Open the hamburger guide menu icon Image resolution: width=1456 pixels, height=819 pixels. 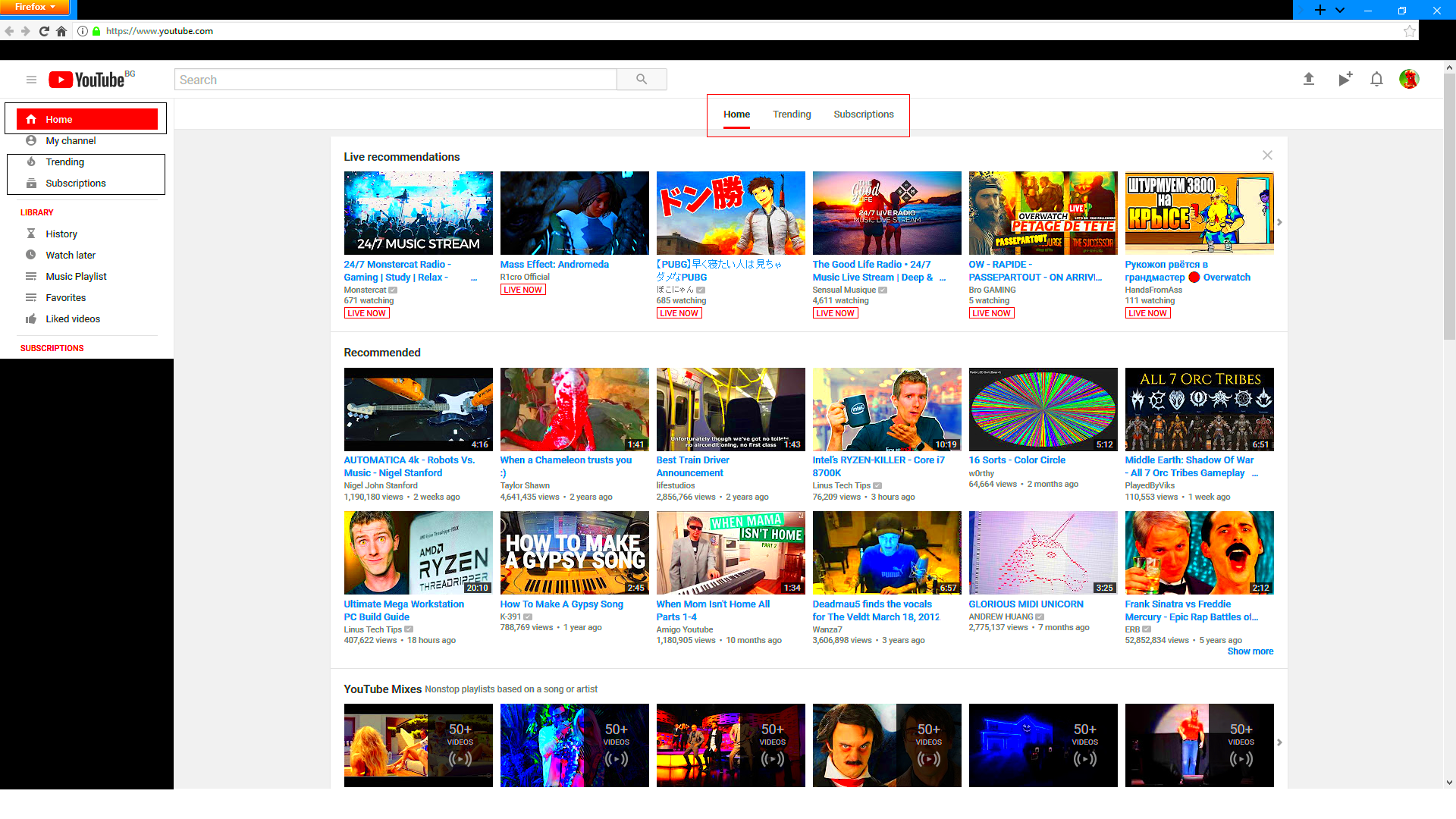pyautogui.click(x=31, y=80)
